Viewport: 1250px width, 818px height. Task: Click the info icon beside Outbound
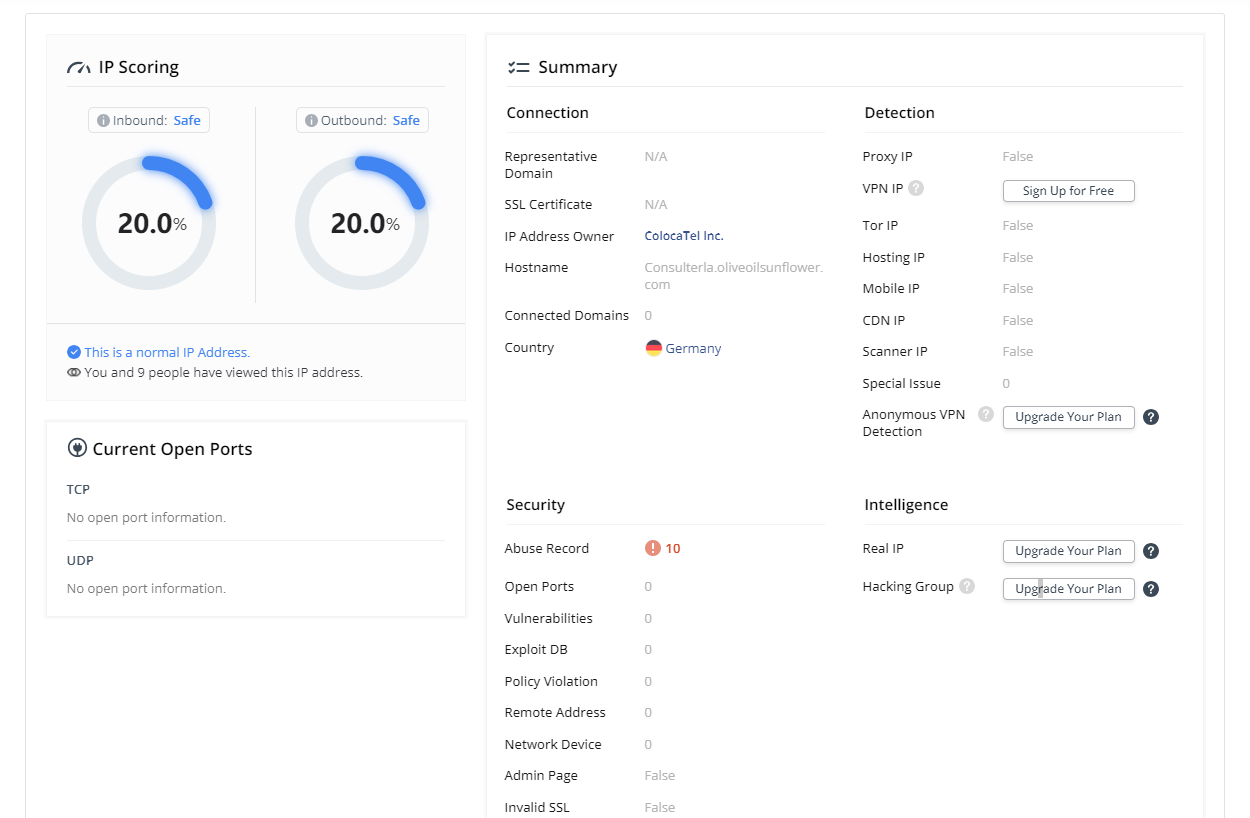(311, 121)
